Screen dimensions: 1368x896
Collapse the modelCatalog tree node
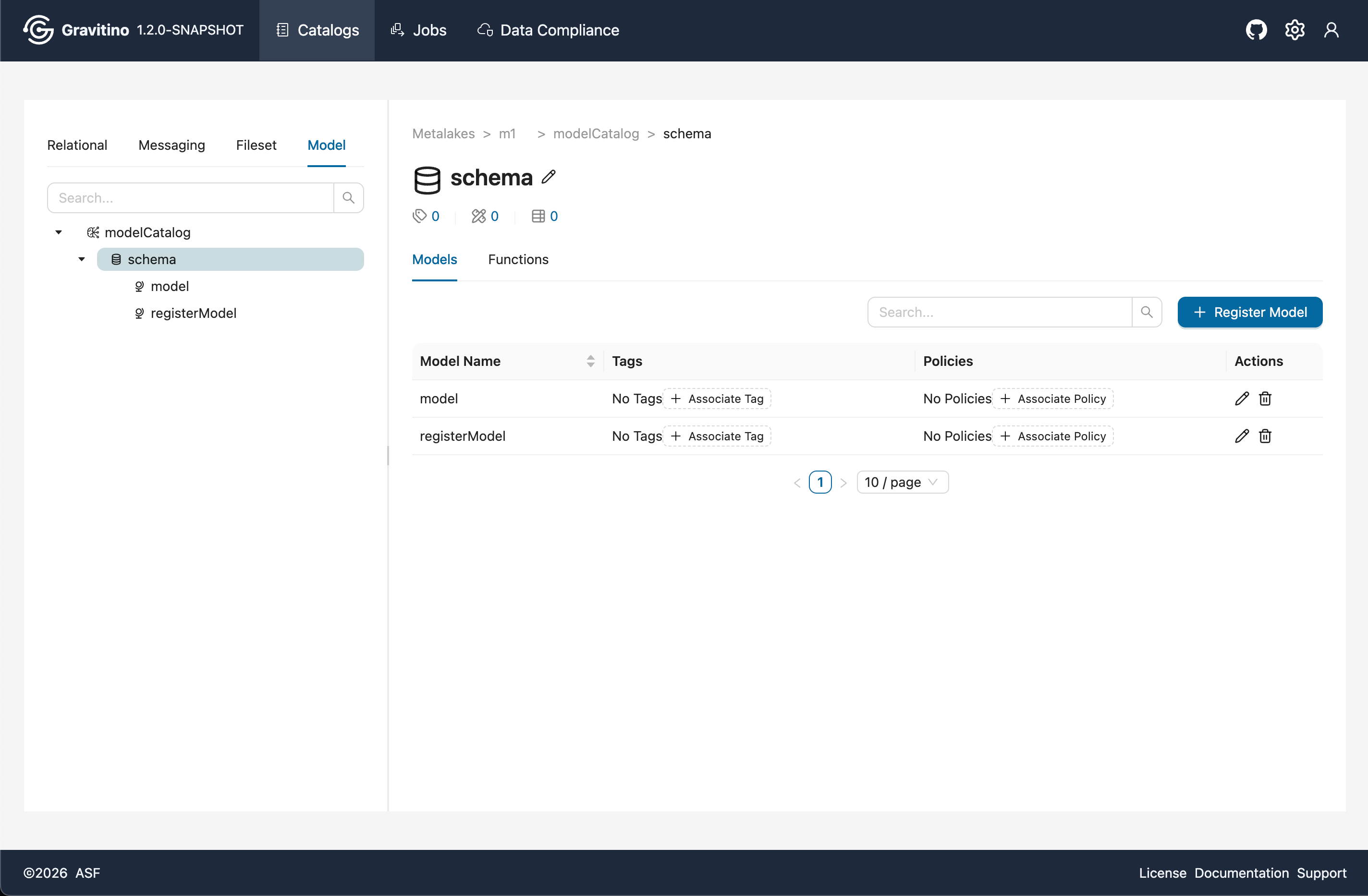pos(59,233)
